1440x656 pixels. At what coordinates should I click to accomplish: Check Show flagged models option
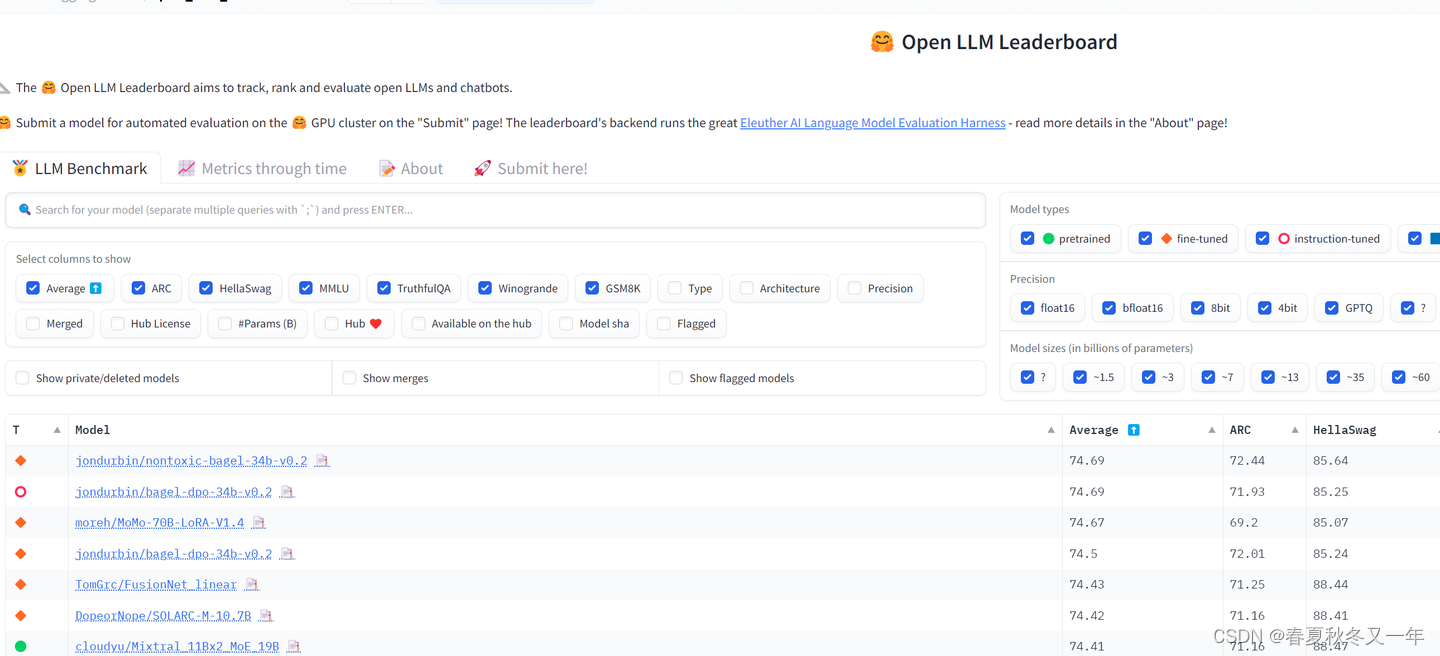tap(676, 378)
